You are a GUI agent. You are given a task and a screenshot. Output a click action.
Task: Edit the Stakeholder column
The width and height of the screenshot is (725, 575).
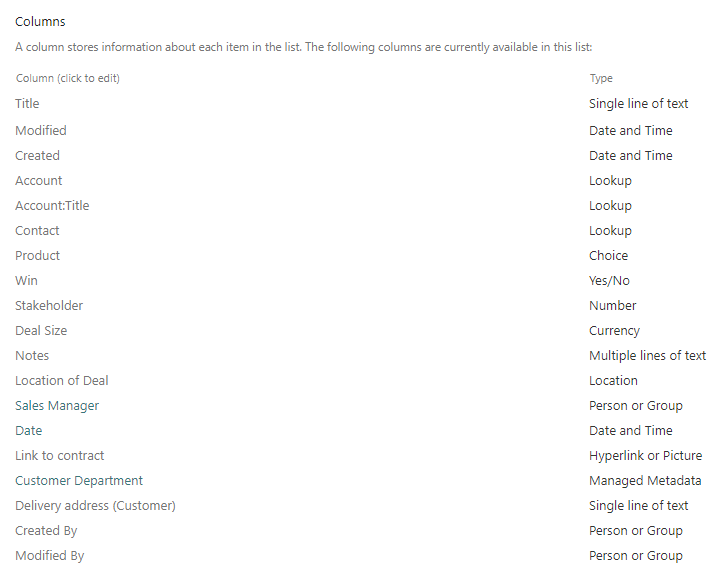pyautogui.click(x=49, y=306)
